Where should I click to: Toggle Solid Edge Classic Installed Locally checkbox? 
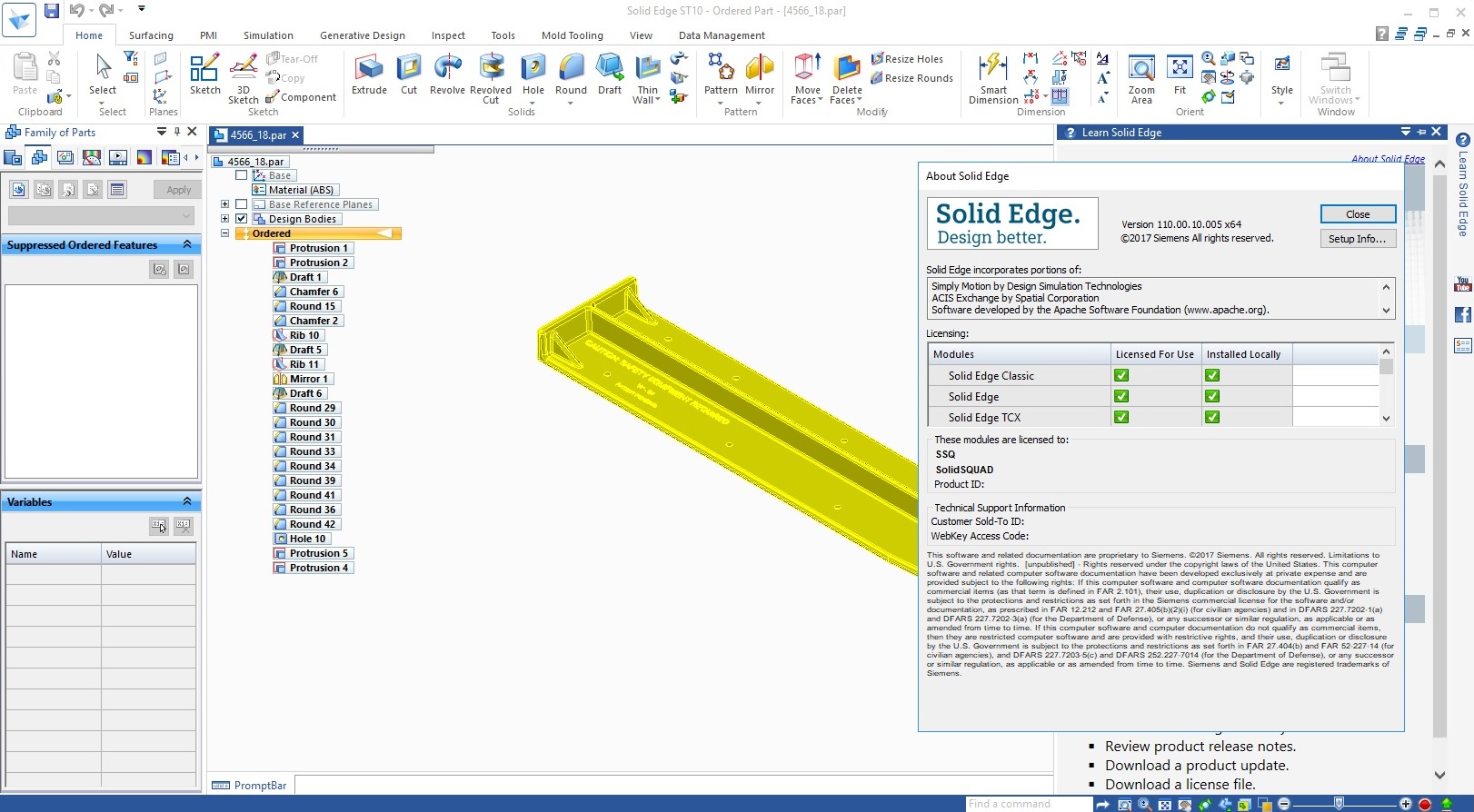click(x=1212, y=375)
